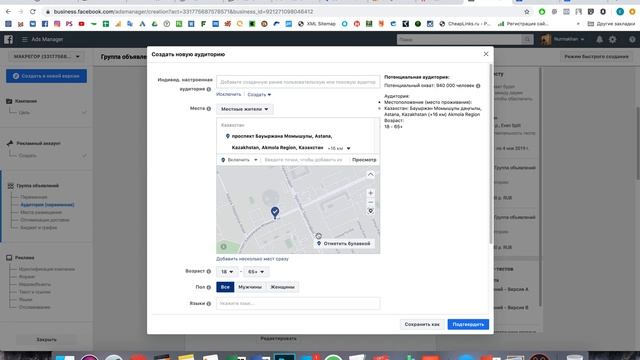Select Женщины gender option
Image resolution: width=640 pixels, height=360 pixels.
point(282,287)
